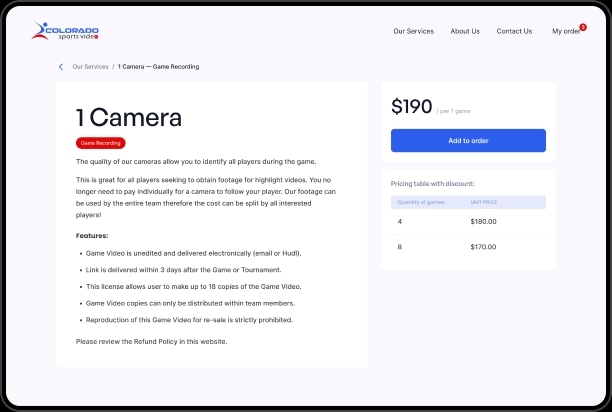This screenshot has width=612, height=412.
Task: Click the $170.00 unit price cell
Action: pos(483,246)
